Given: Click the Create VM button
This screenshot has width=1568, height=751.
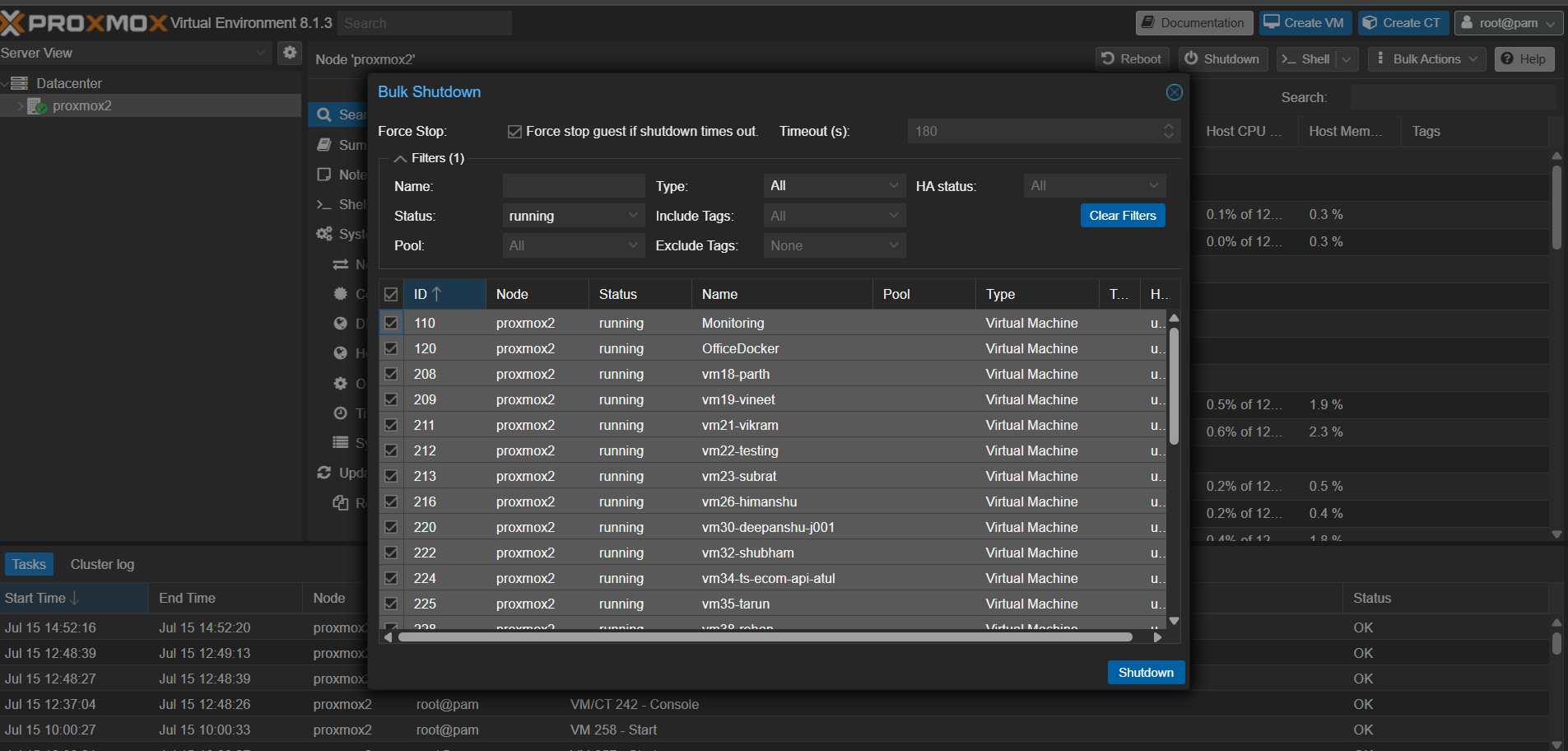Looking at the screenshot, I should pos(1305,23).
